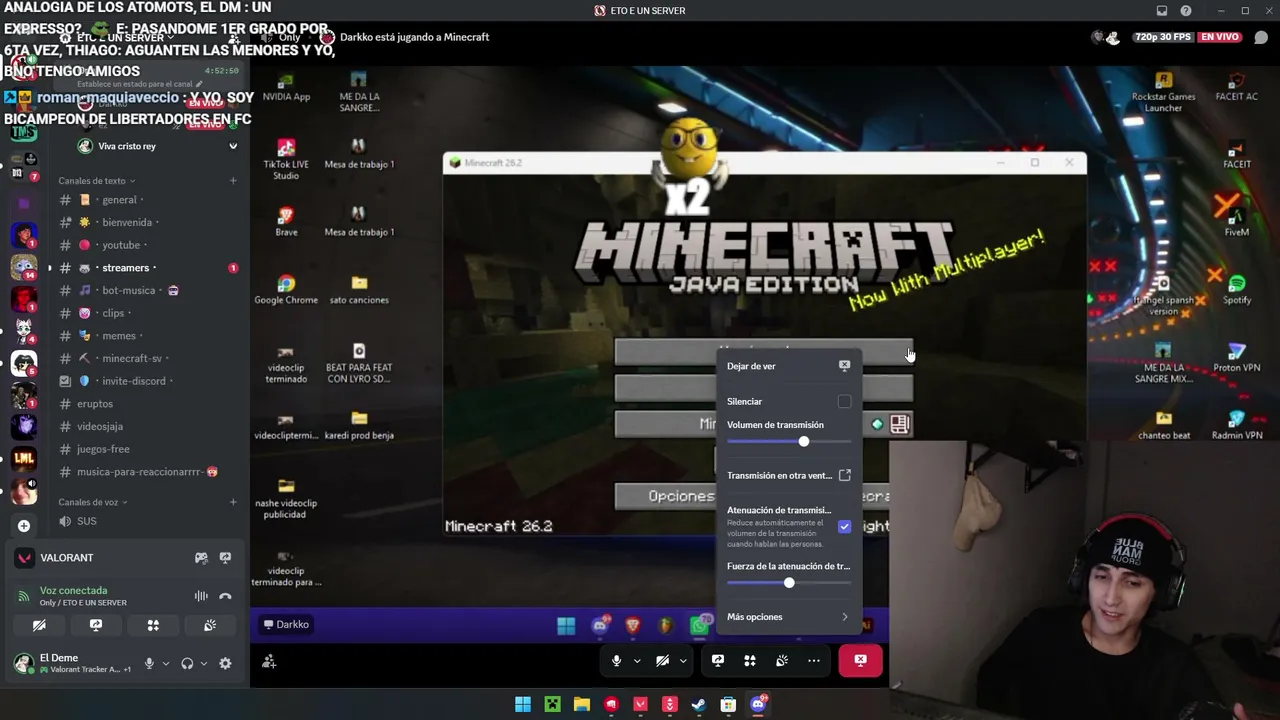Expand the Más opciones submenu
The width and height of the screenshot is (1280, 720).
click(x=788, y=617)
